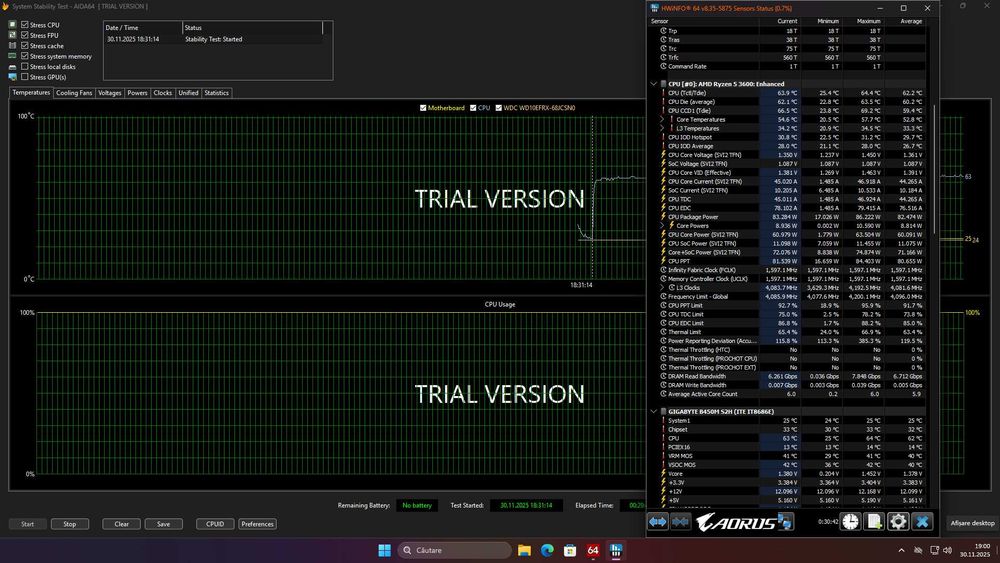Click the Stress GPU monitor icon
This screenshot has height=563, width=1000.
tap(12, 77)
